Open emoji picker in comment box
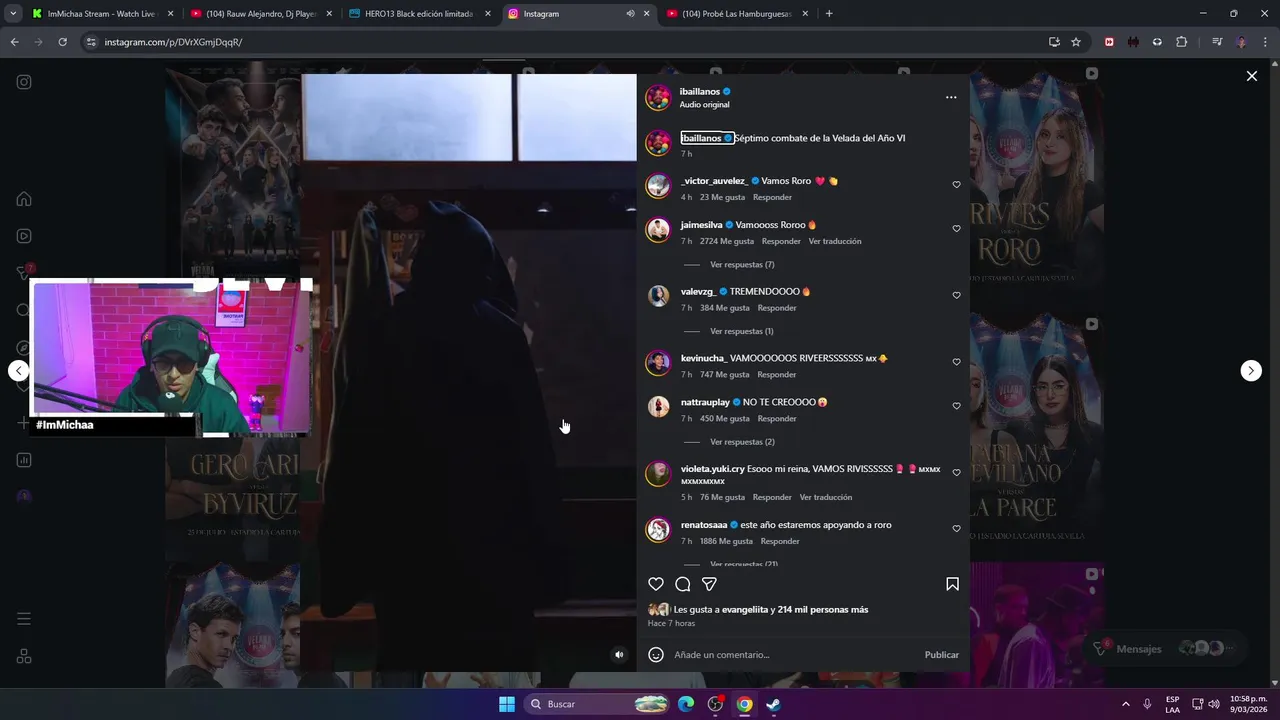Viewport: 1280px width, 720px height. coord(656,655)
